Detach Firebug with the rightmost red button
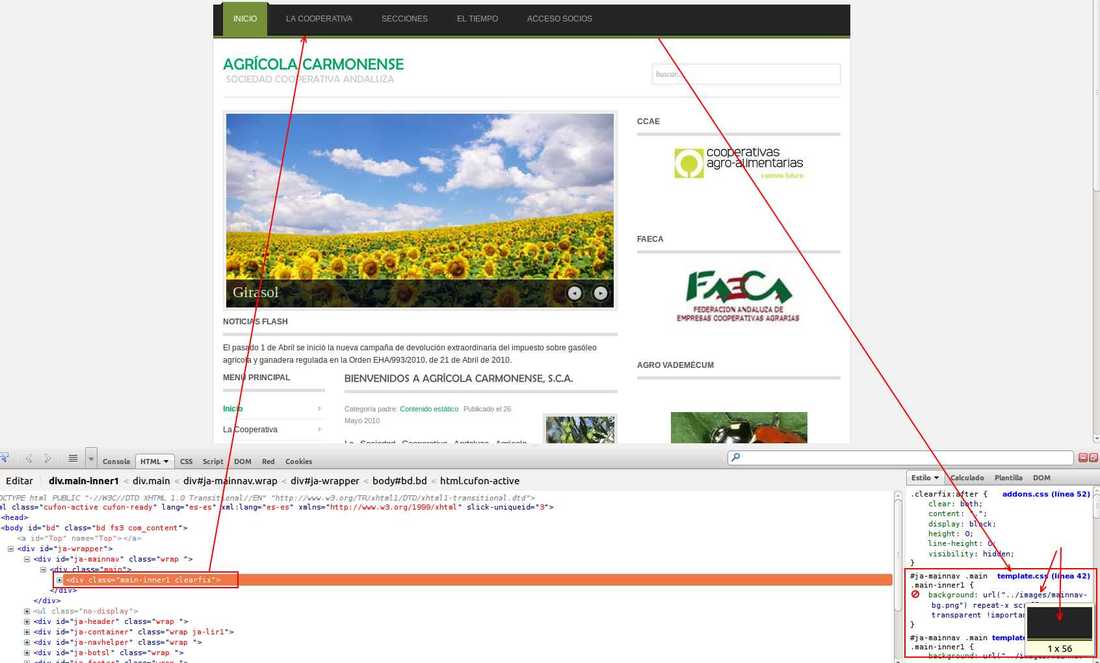Screen dimensions: 1100x663 (x=1094, y=457)
